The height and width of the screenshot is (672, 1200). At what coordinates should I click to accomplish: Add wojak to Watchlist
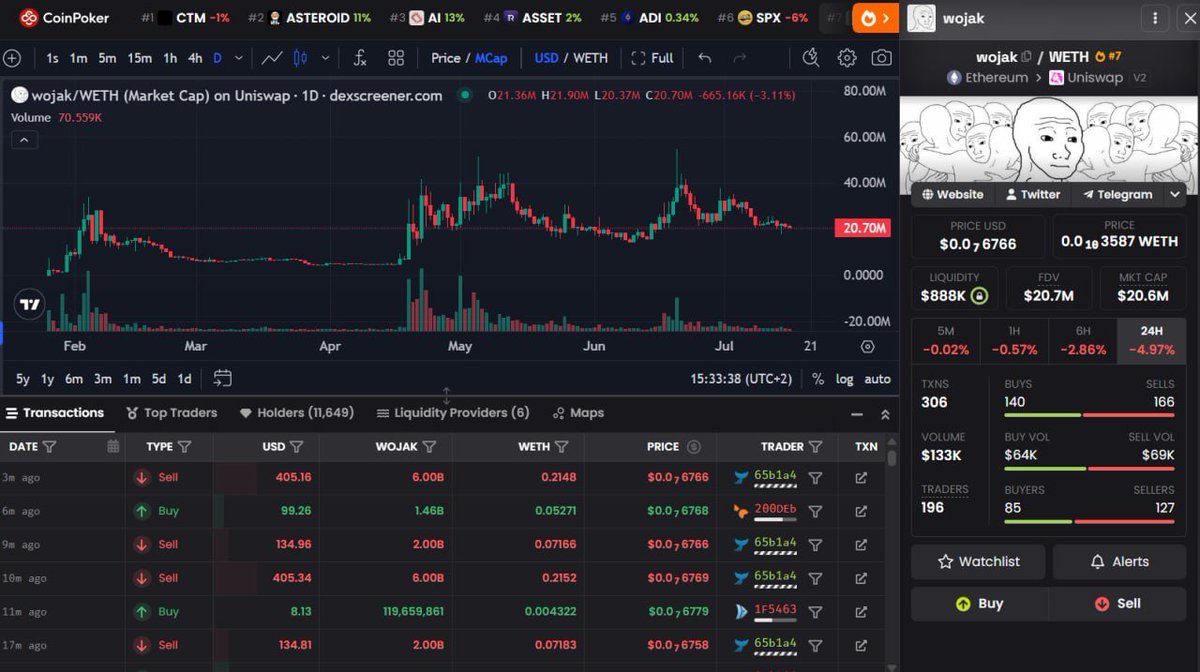point(978,562)
